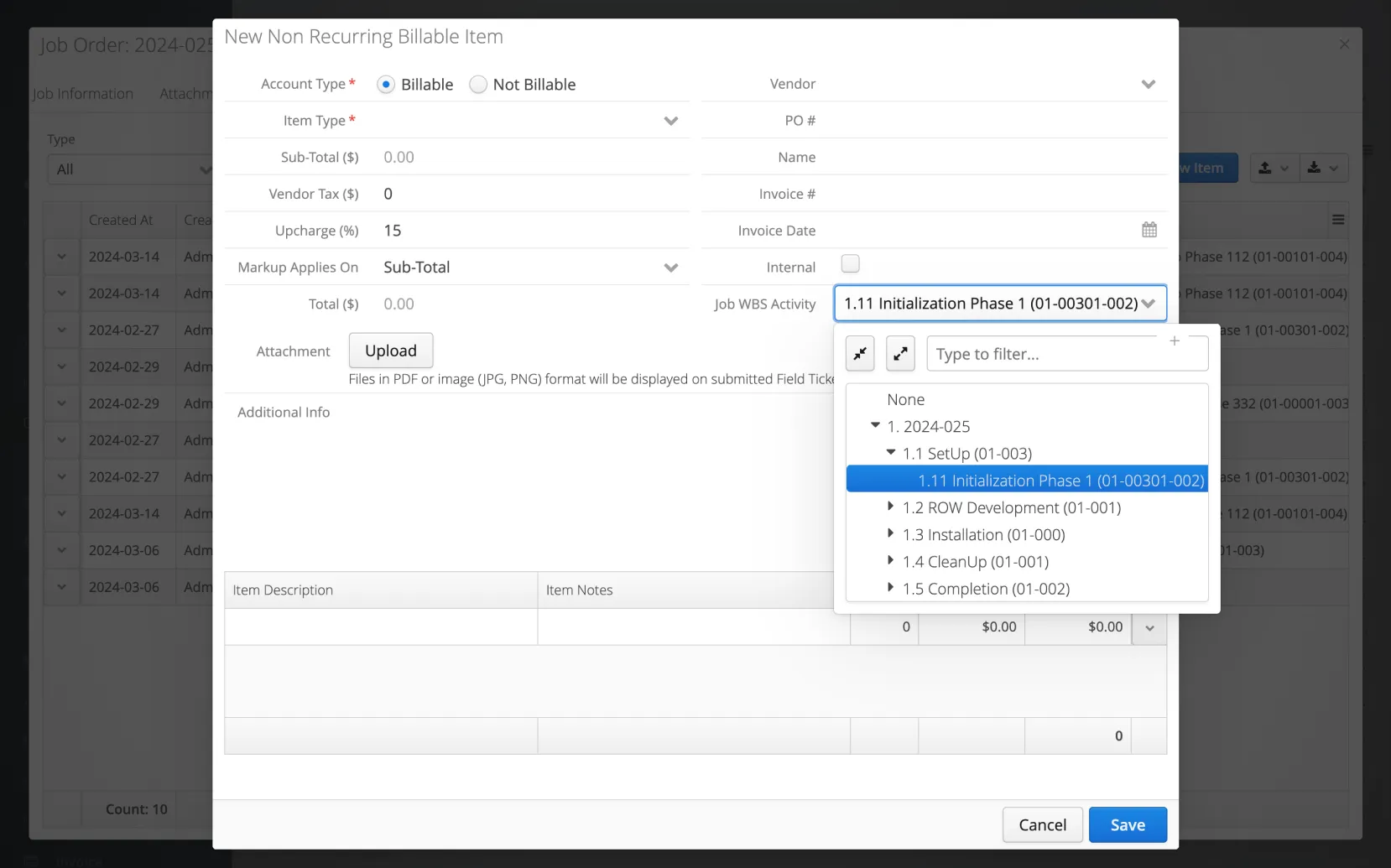This screenshot has height=868, width=1391.
Task: Save the new billable item
Action: pos(1128,825)
